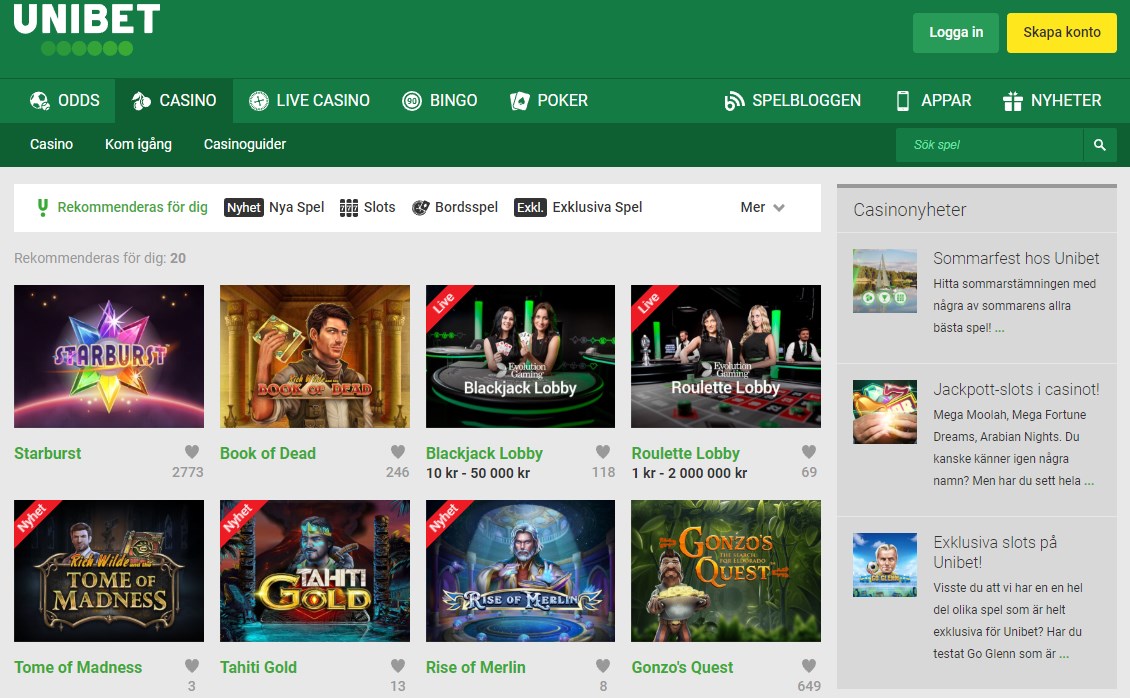This screenshot has width=1130, height=698.
Task: Click the Go Glenn exklusiva slots thumbnail
Action: (x=885, y=565)
